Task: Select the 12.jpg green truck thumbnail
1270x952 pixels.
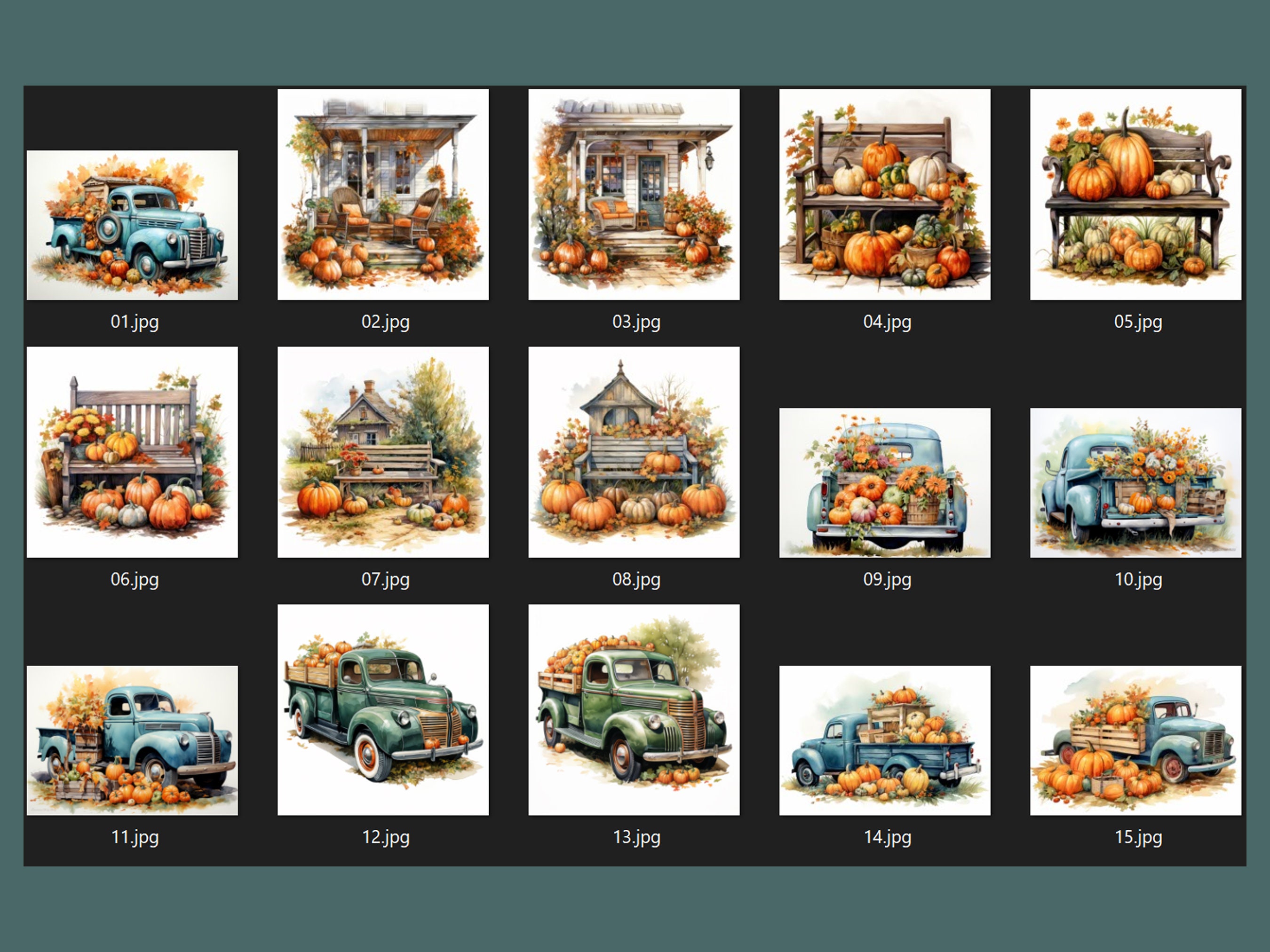Action: point(383,709)
